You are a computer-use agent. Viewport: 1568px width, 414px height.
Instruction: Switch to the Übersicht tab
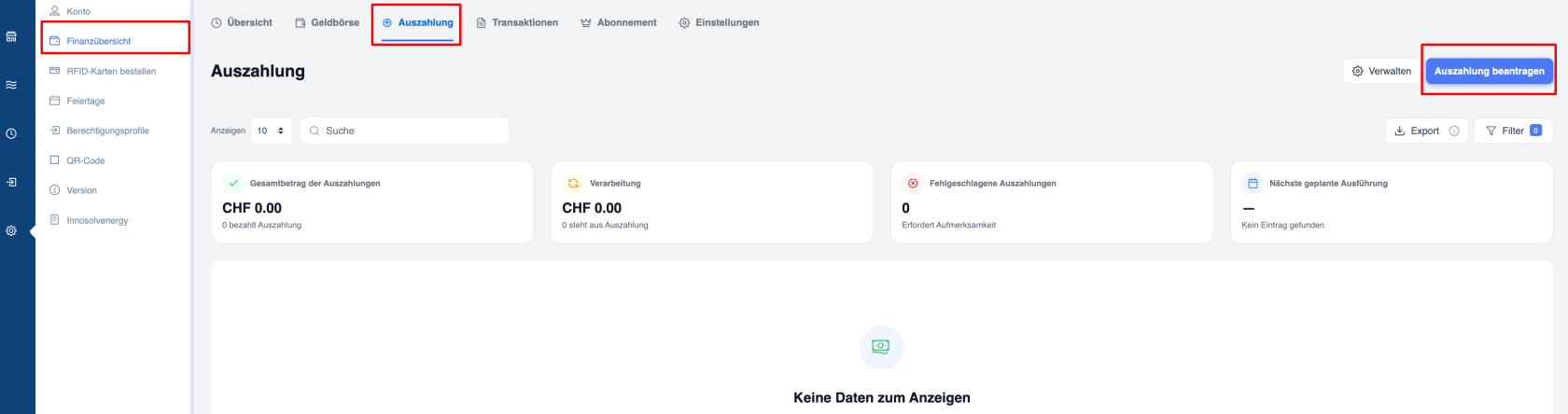coord(242,22)
